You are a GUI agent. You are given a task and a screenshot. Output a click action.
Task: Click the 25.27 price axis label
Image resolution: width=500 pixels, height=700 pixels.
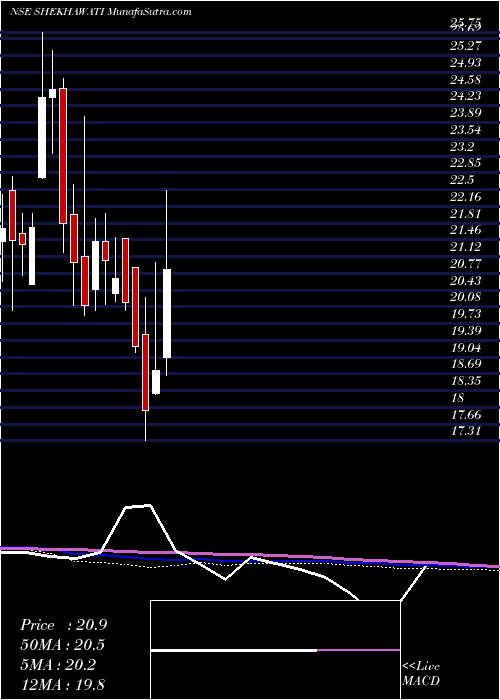[x=466, y=46]
